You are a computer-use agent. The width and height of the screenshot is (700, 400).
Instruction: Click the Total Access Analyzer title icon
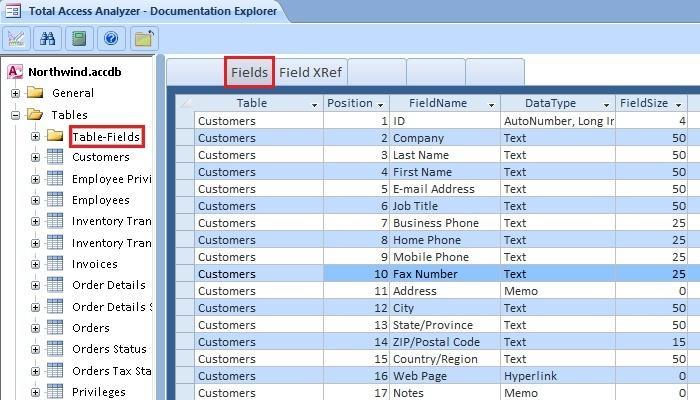click(x=13, y=11)
